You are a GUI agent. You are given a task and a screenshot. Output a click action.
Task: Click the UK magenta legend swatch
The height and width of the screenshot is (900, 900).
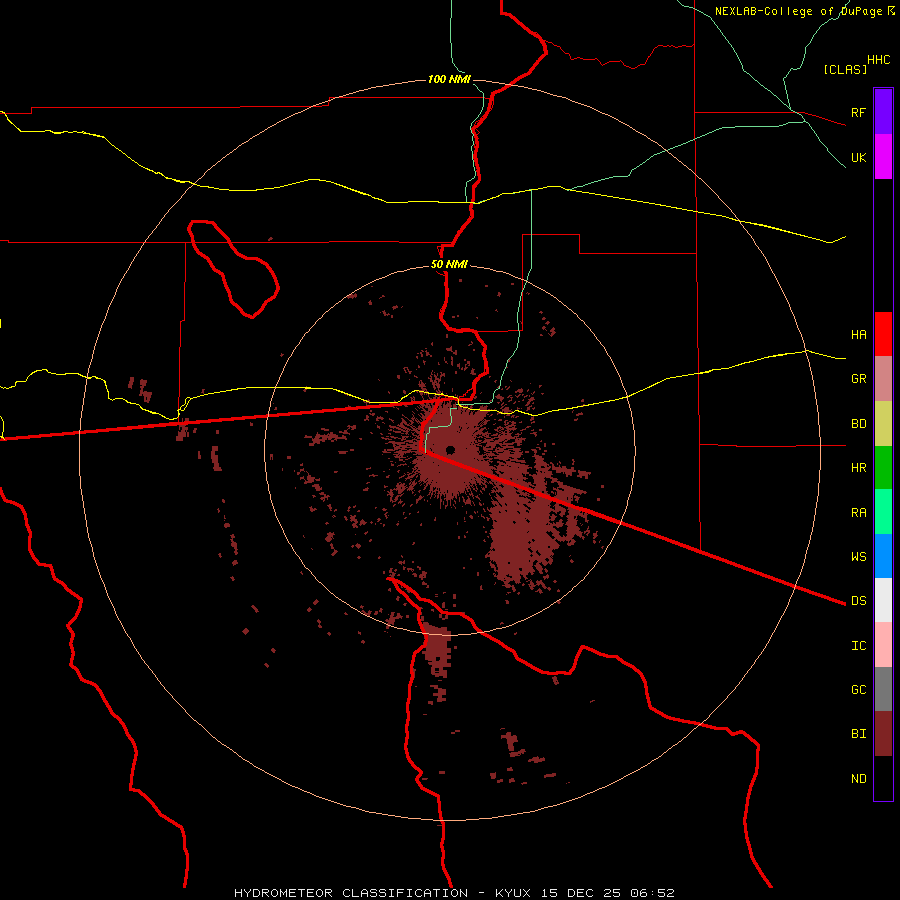pyautogui.click(x=883, y=157)
